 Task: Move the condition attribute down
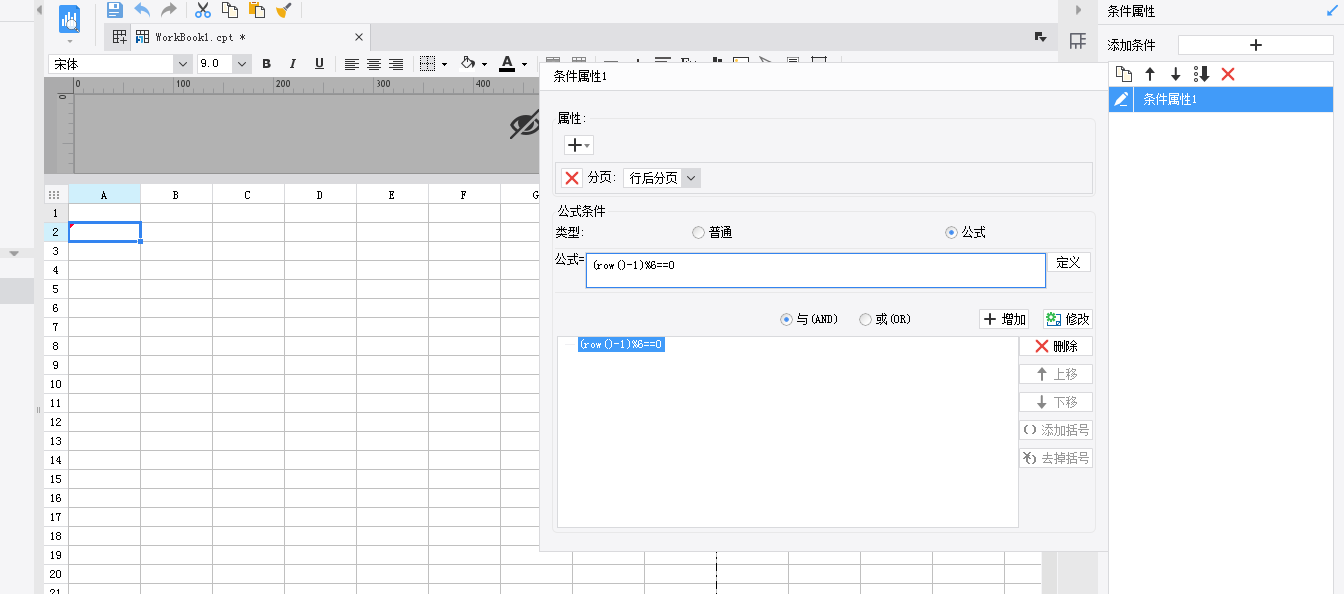(x=1176, y=74)
